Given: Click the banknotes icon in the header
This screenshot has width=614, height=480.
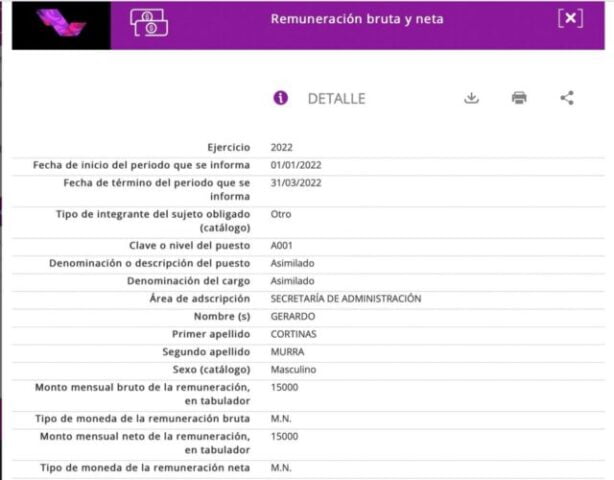Looking at the screenshot, I should tap(149, 23).
